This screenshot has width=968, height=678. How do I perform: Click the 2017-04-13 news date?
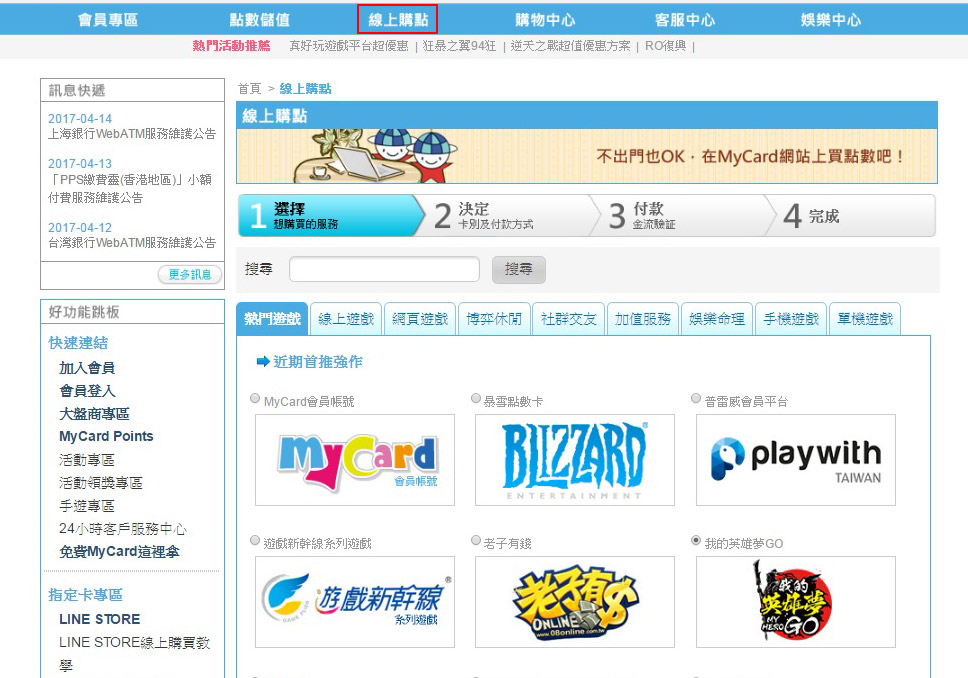coord(80,164)
